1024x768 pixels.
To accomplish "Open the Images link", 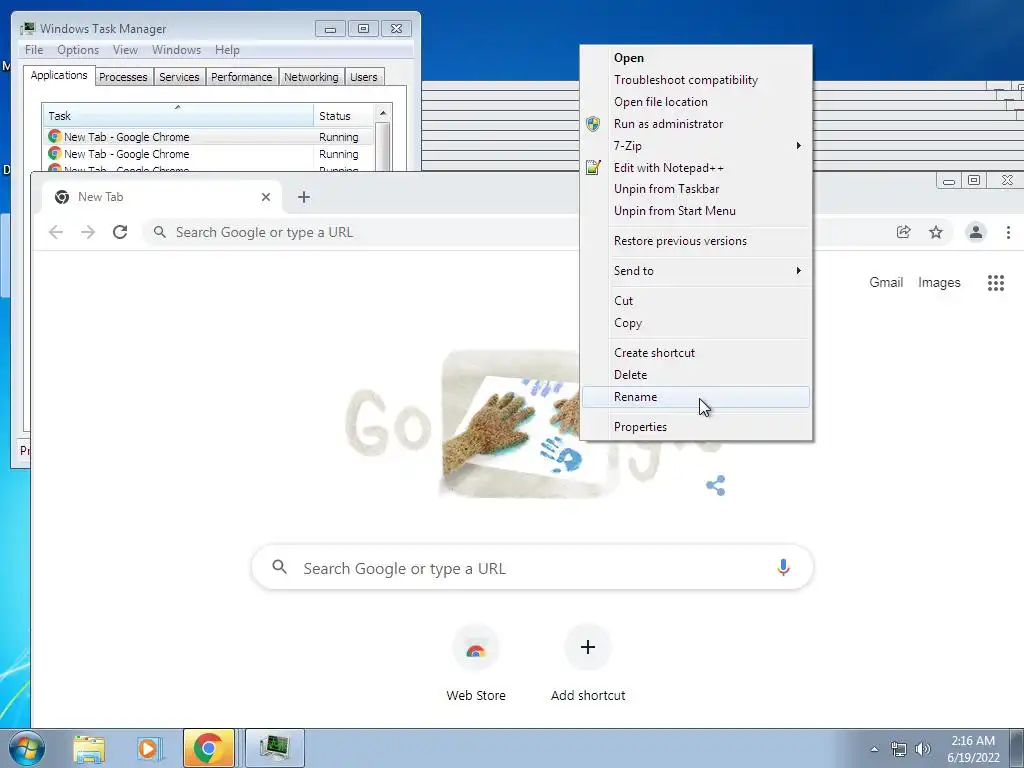I will (x=939, y=283).
